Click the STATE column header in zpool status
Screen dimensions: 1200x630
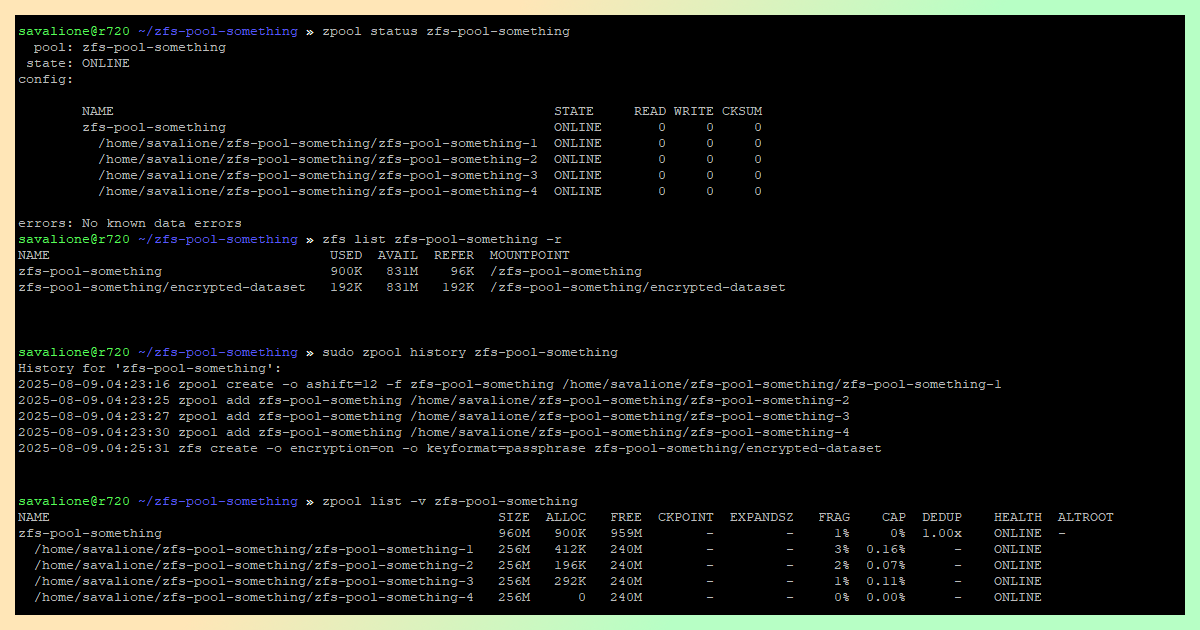click(574, 111)
